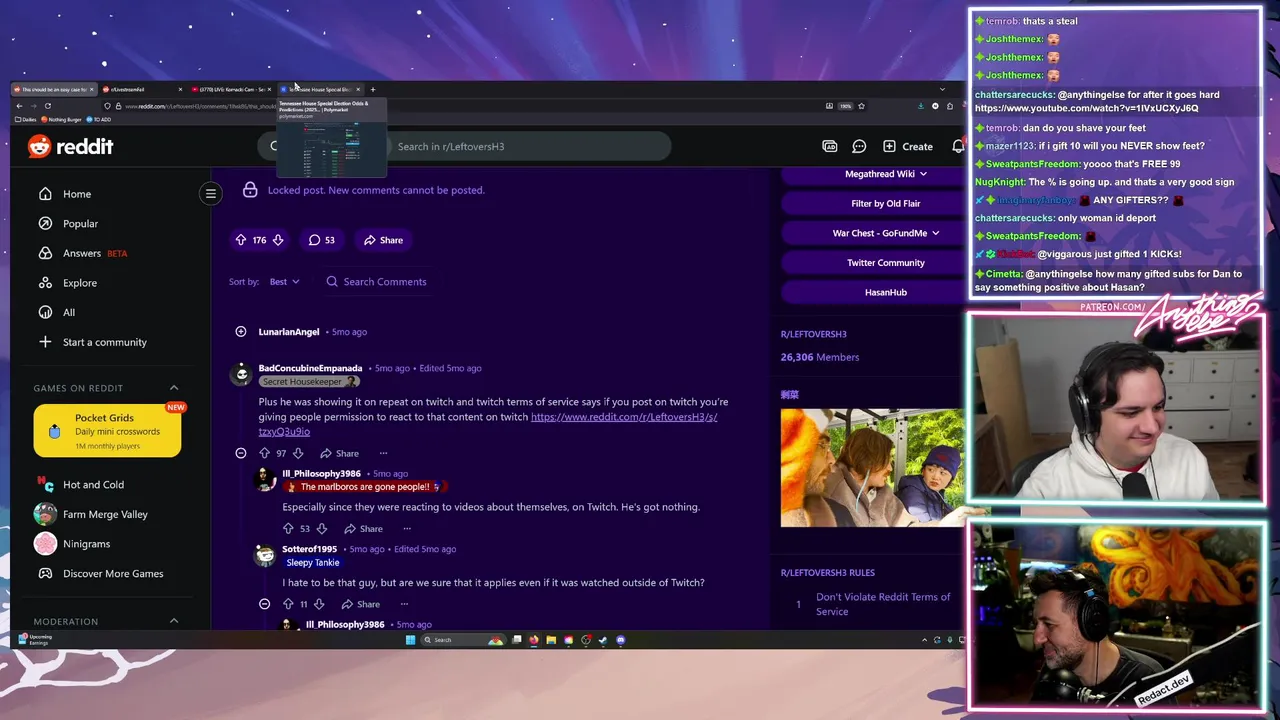Open more options on BadConcubineEmpanada's comment
This screenshot has width=1280, height=720.
383,453
